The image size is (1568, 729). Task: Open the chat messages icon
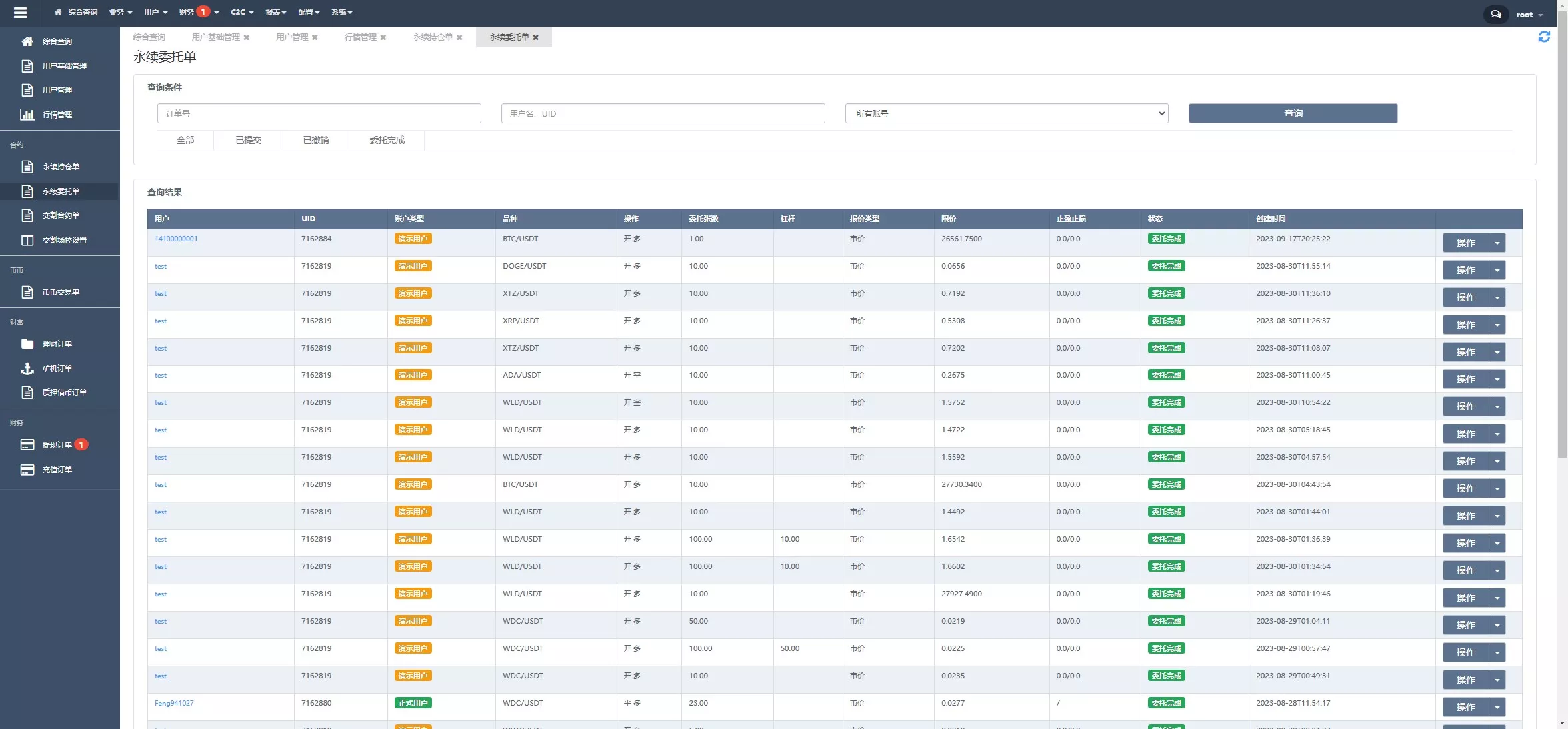[1495, 14]
